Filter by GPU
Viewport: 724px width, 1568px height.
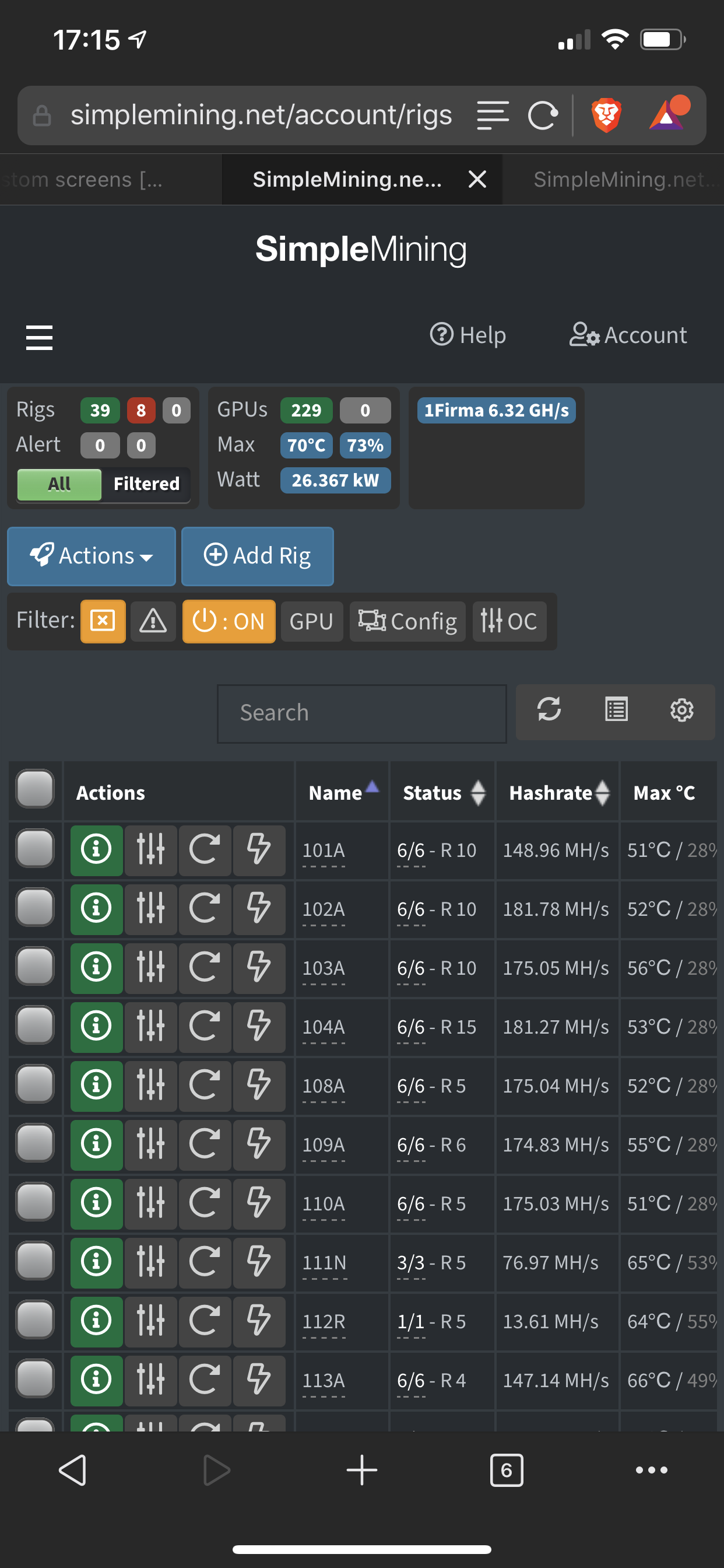[x=311, y=621]
